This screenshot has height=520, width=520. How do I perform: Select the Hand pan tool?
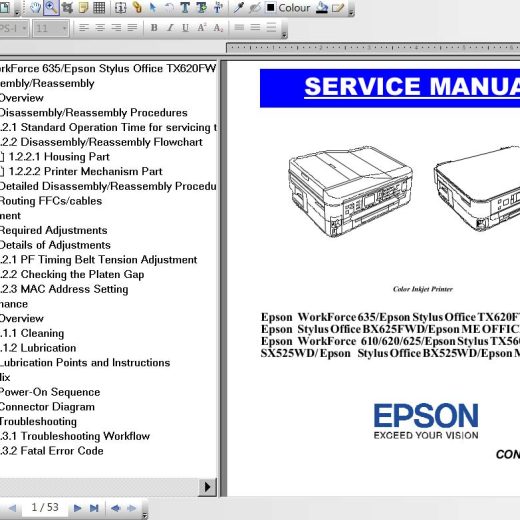[35, 8]
